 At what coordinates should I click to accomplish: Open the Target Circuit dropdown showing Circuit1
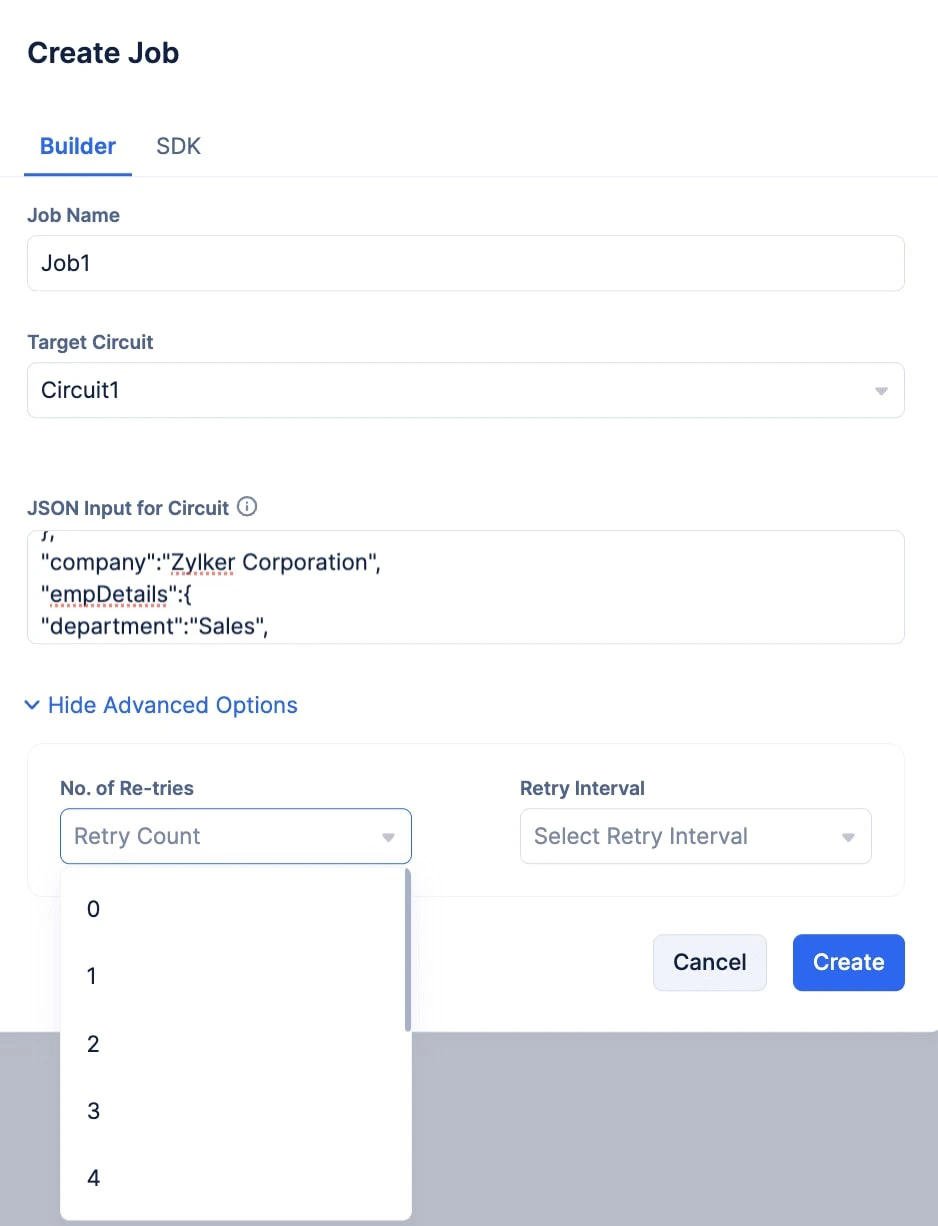[465, 390]
